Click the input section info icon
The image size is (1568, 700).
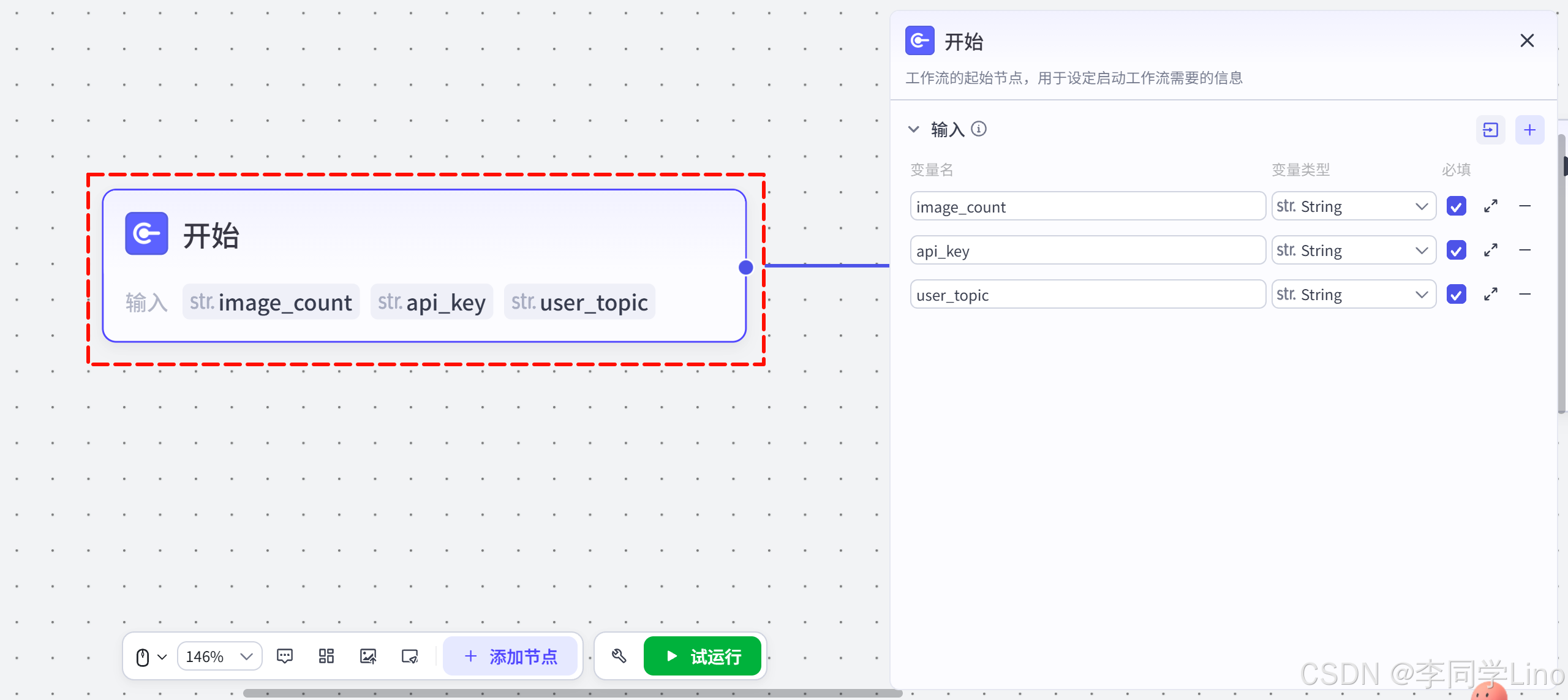[x=979, y=129]
